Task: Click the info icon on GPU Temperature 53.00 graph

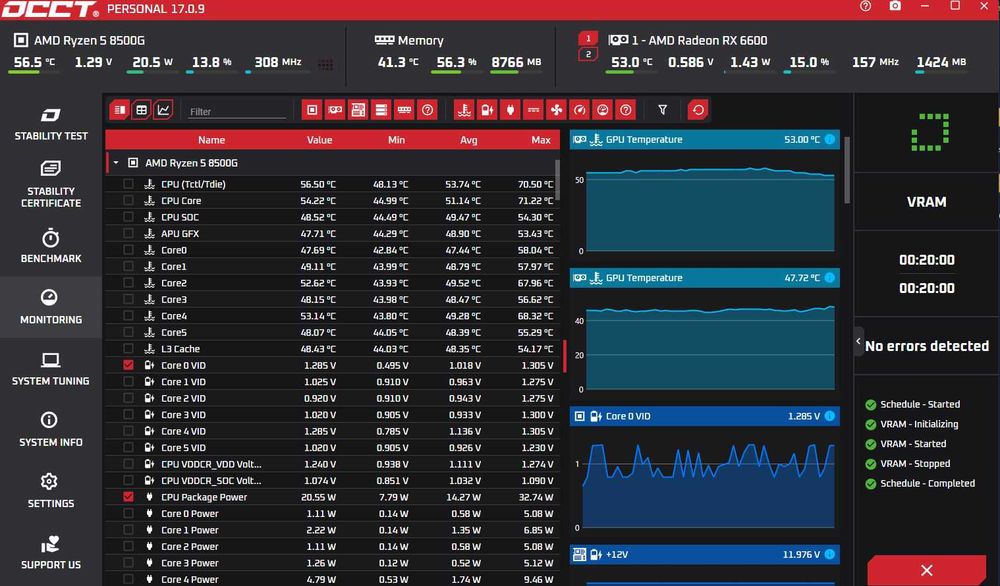Action: point(830,139)
